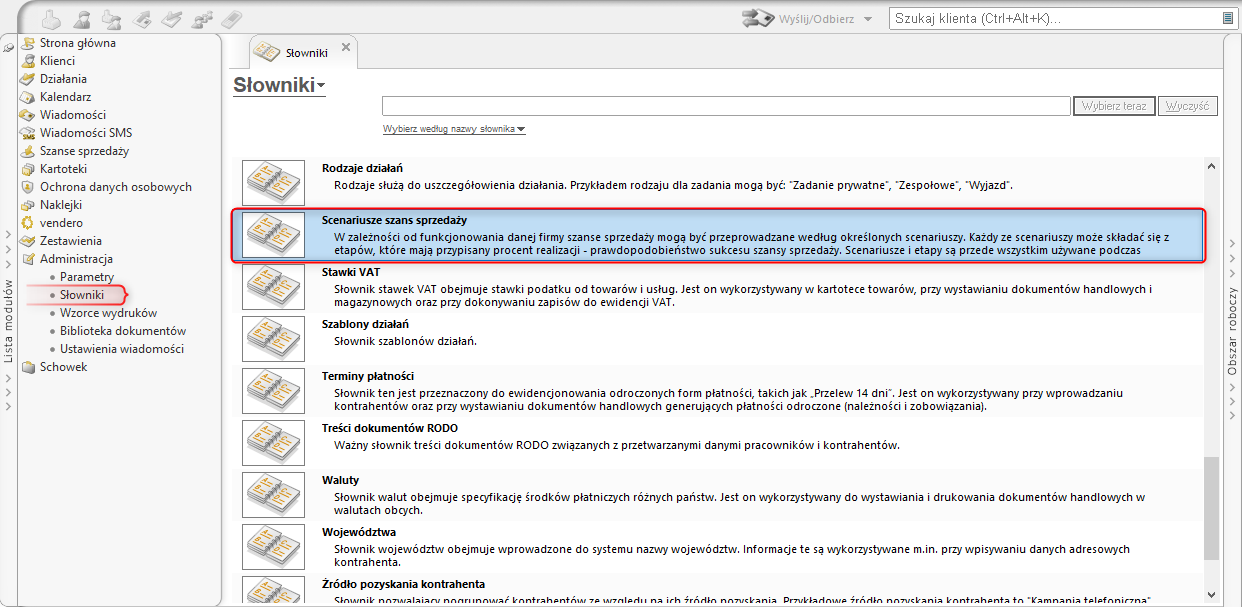Click the Treści dokumentów RODO dictionary icon
The width and height of the screenshot is (1242, 607).
[273, 443]
